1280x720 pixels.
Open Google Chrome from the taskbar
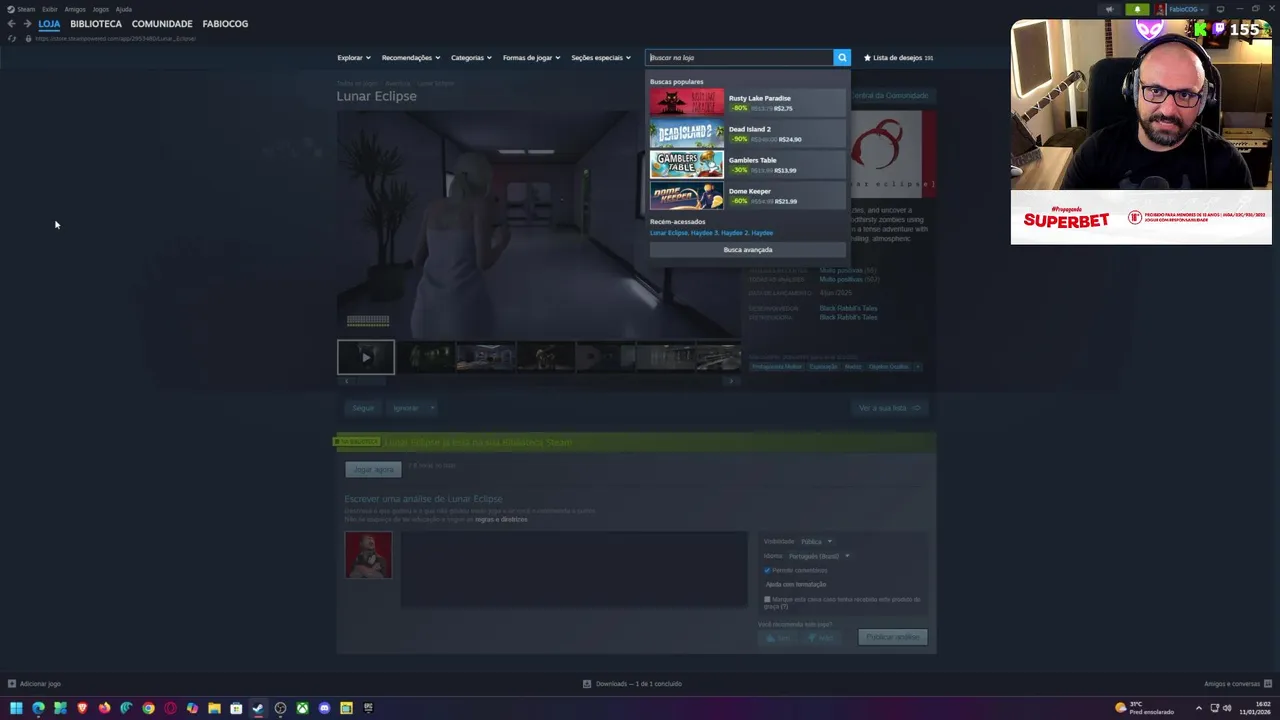click(148, 708)
